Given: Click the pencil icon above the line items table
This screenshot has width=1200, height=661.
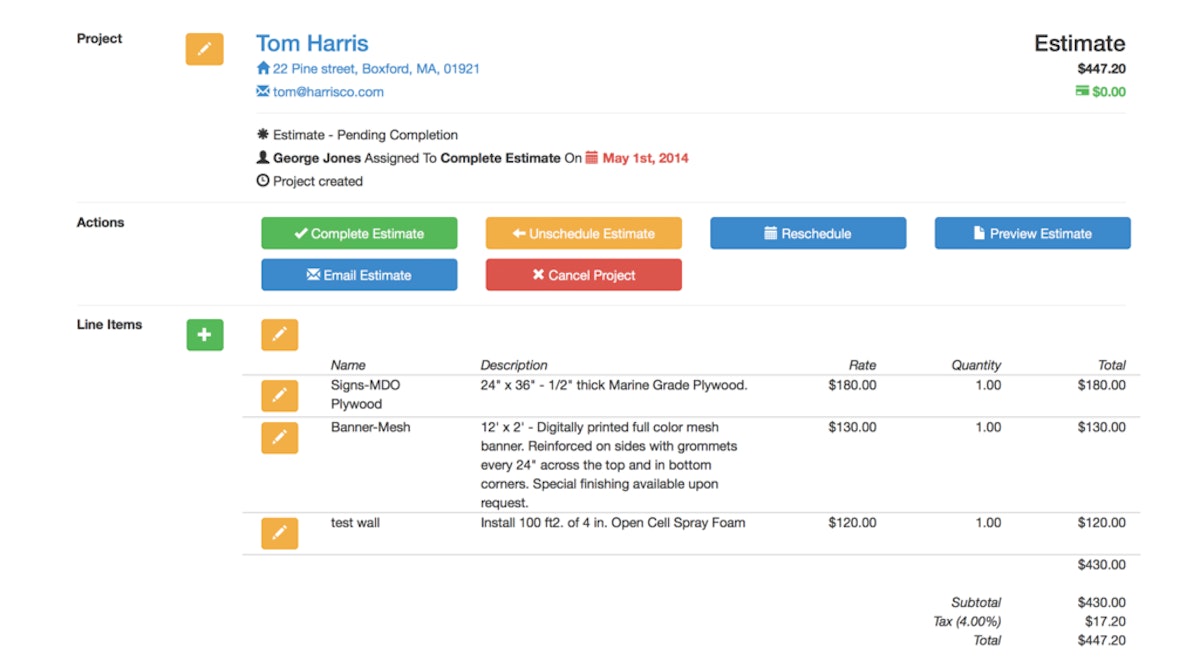Looking at the screenshot, I should (279, 335).
